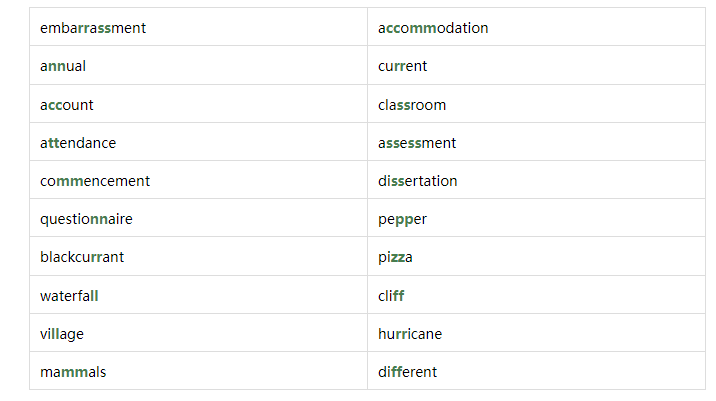
Task: Click the word classroom
Action: tap(412, 105)
